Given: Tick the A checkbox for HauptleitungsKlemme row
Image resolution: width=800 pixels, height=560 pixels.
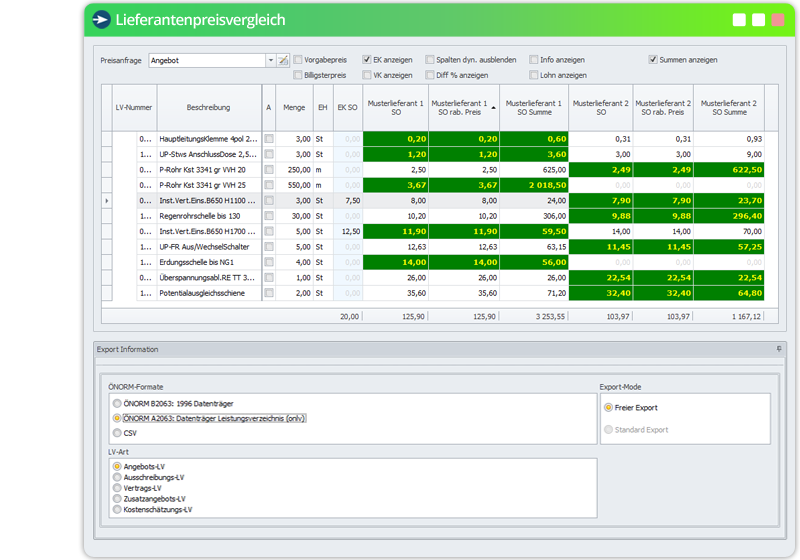Looking at the screenshot, I should 269,139.
